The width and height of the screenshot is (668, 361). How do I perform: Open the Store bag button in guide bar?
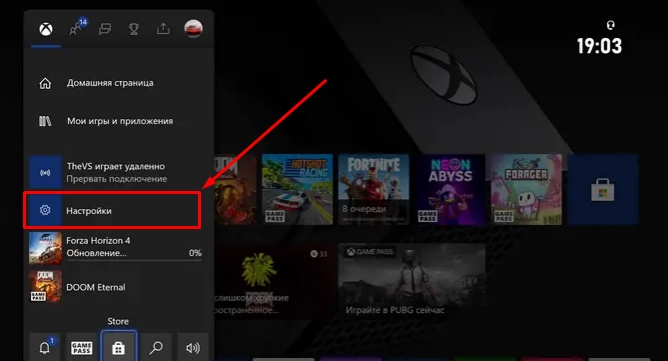118,347
